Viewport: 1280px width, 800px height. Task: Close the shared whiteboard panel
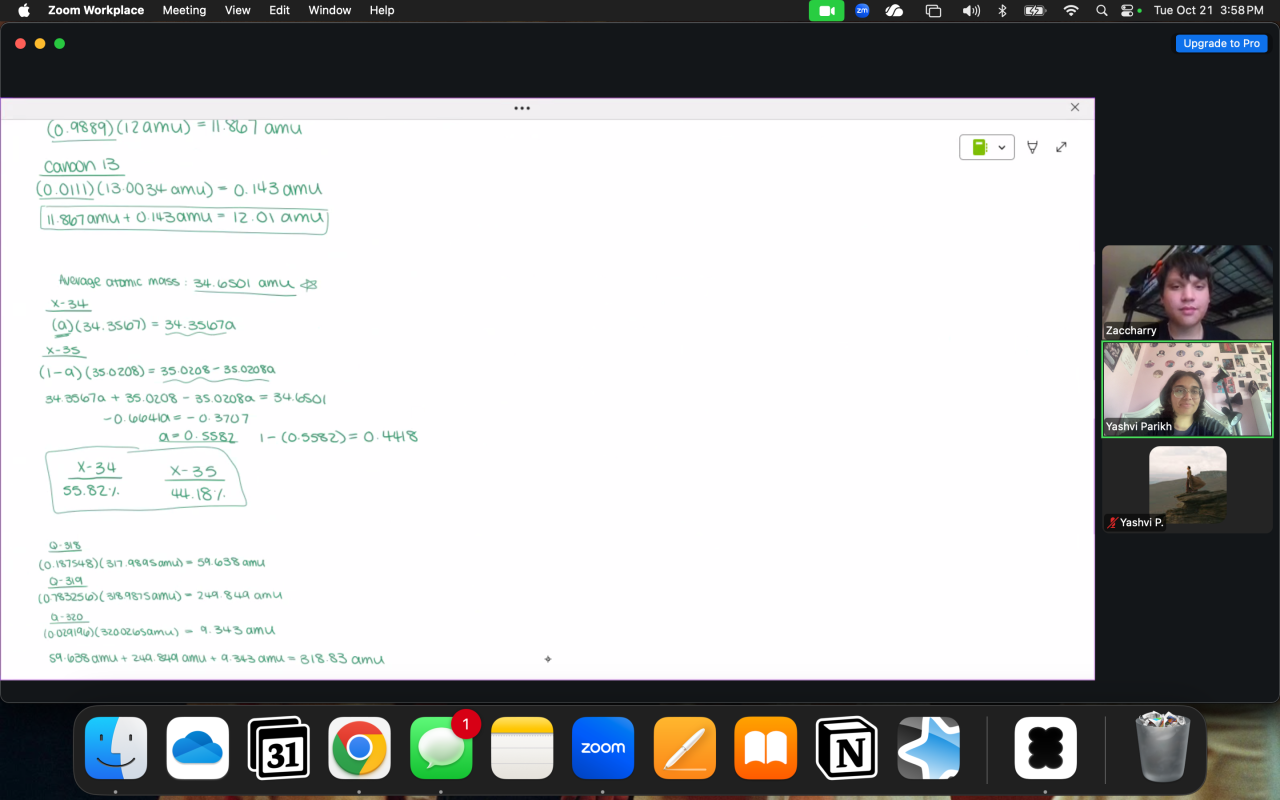pos(1075,107)
